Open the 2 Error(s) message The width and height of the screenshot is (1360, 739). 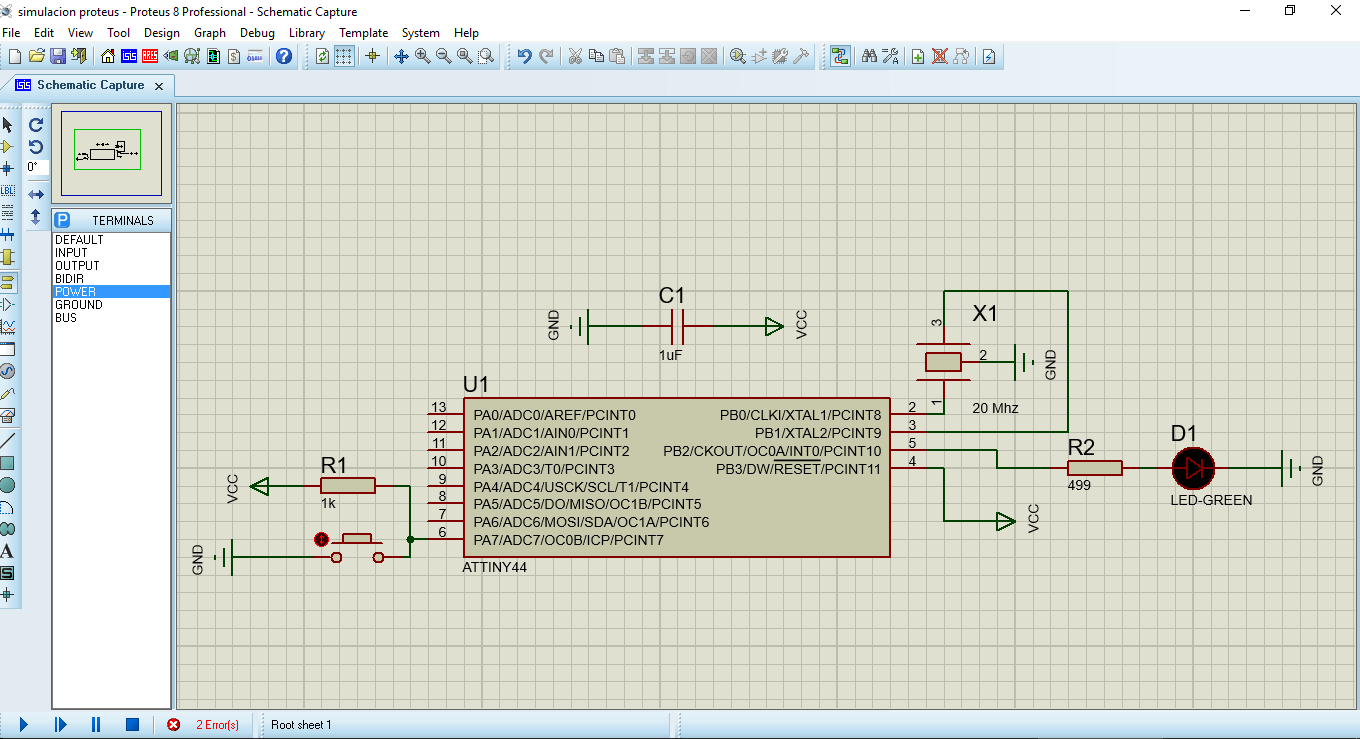[x=217, y=725]
